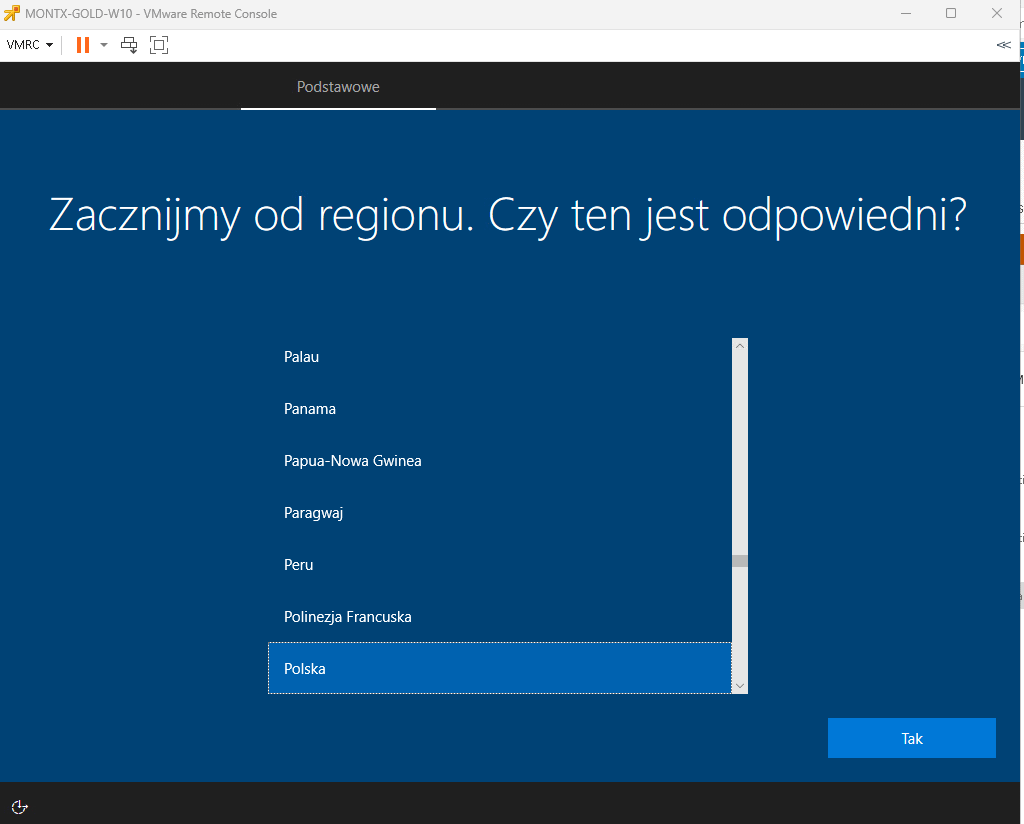Select Polinezja Francuska region
This screenshot has width=1024, height=824.
point(347,617)
